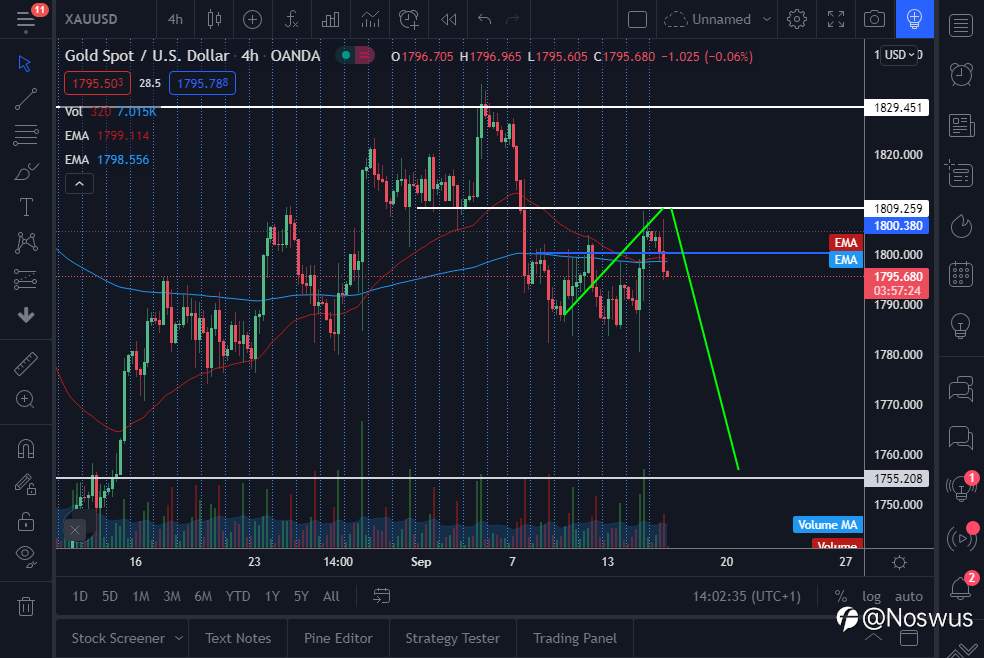The width and height of the screenshot is (984, 658).
Task: Collapse the indicator legend chevron
Action: coord(79,184)
